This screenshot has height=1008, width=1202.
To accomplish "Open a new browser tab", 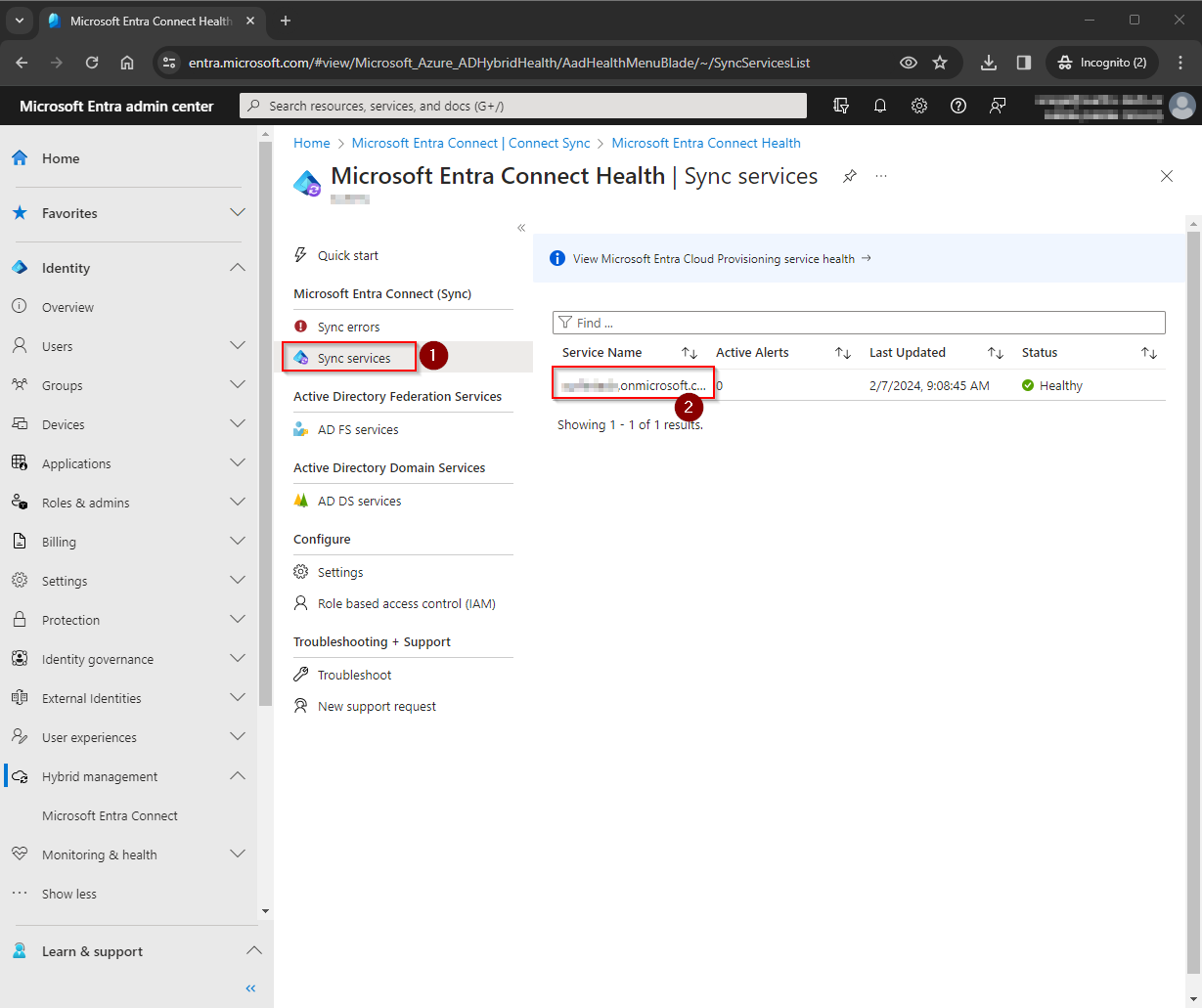I will point(286,21).
